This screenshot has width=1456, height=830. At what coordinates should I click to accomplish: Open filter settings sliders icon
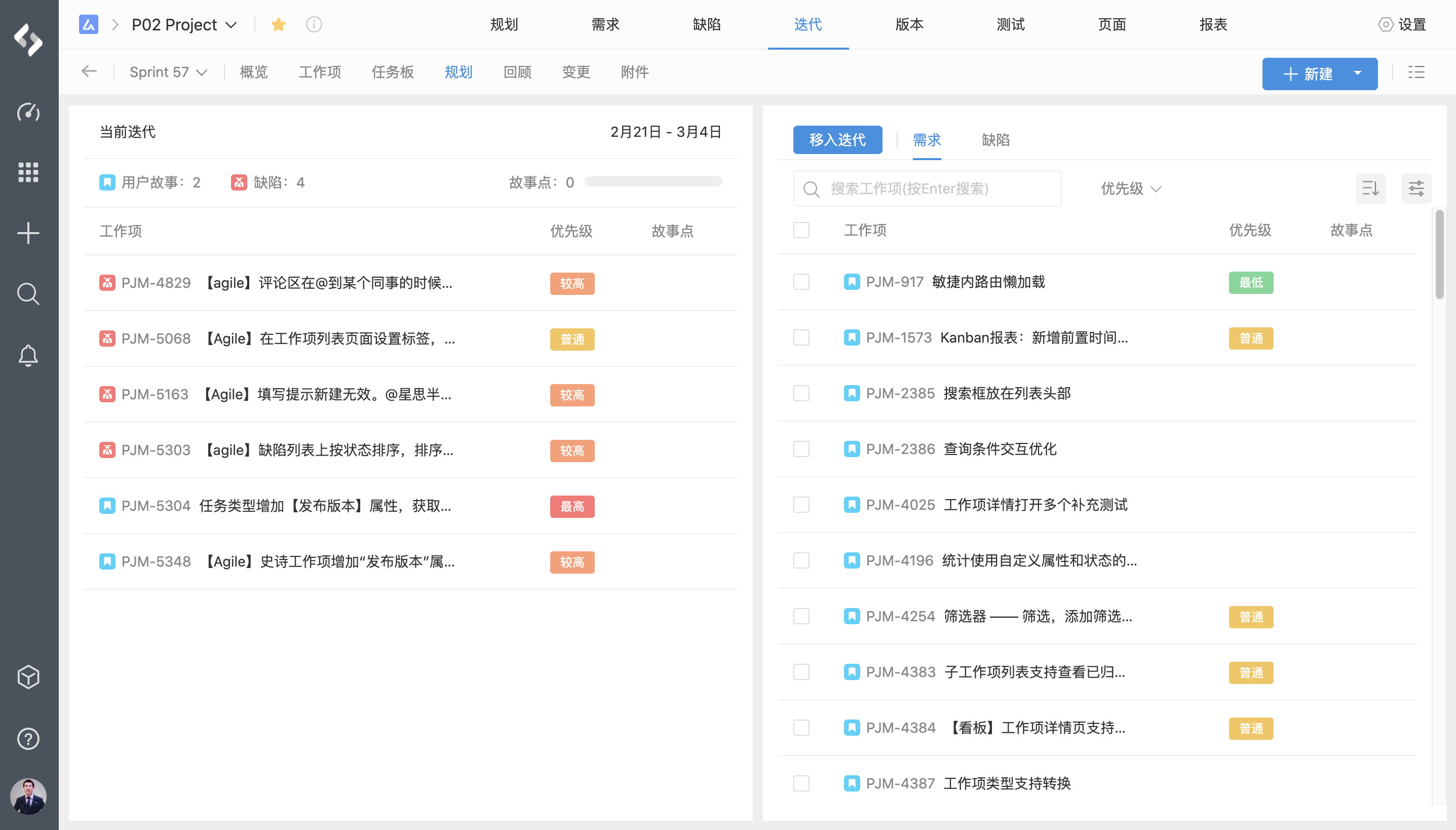(1416, 188)
